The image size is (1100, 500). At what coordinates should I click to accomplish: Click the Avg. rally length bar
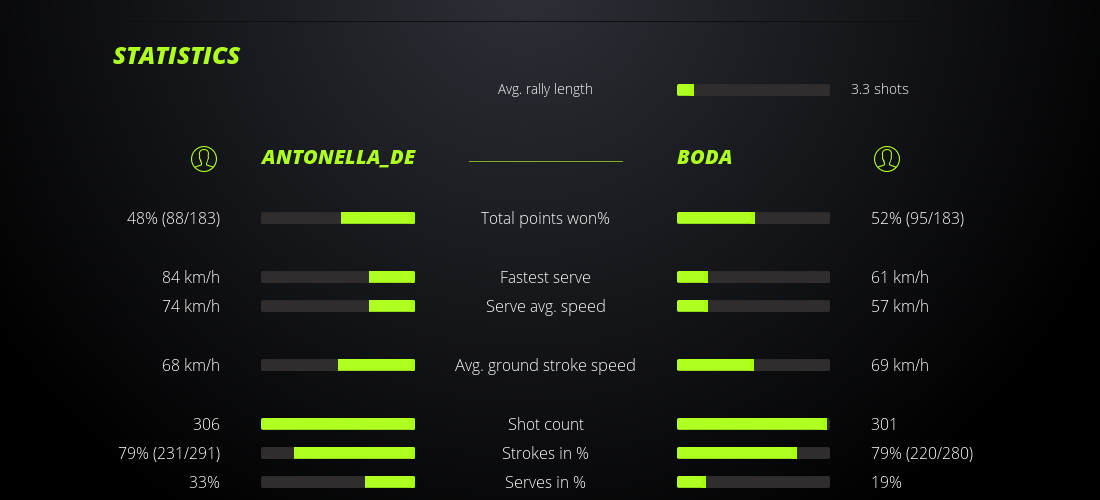click(x=753, y=90)
